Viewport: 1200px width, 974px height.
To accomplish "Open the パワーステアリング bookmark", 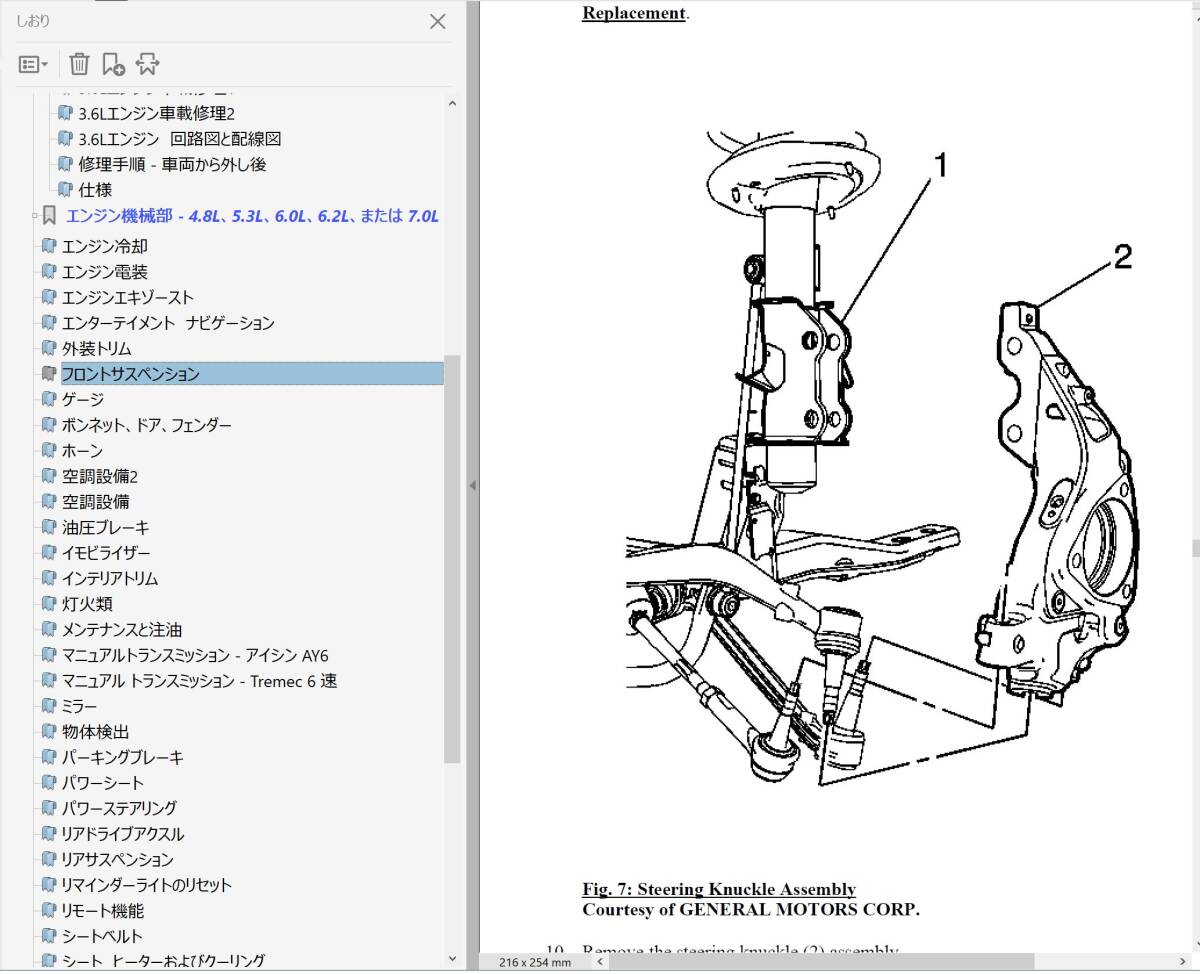I will point(118,808).
